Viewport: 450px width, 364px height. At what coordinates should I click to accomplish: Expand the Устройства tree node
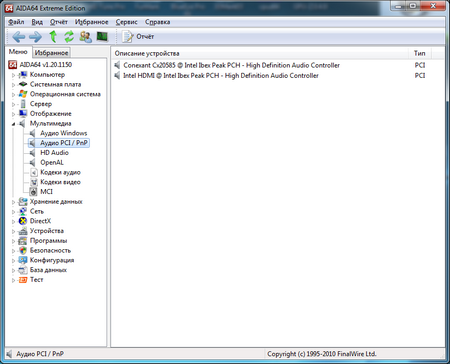(13, 231)
